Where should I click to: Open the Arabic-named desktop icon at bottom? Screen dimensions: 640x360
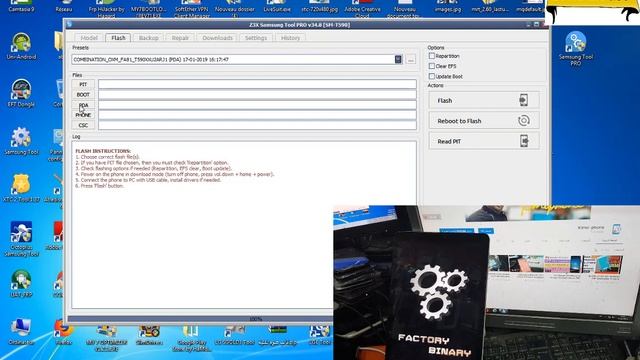coord(277,335)
